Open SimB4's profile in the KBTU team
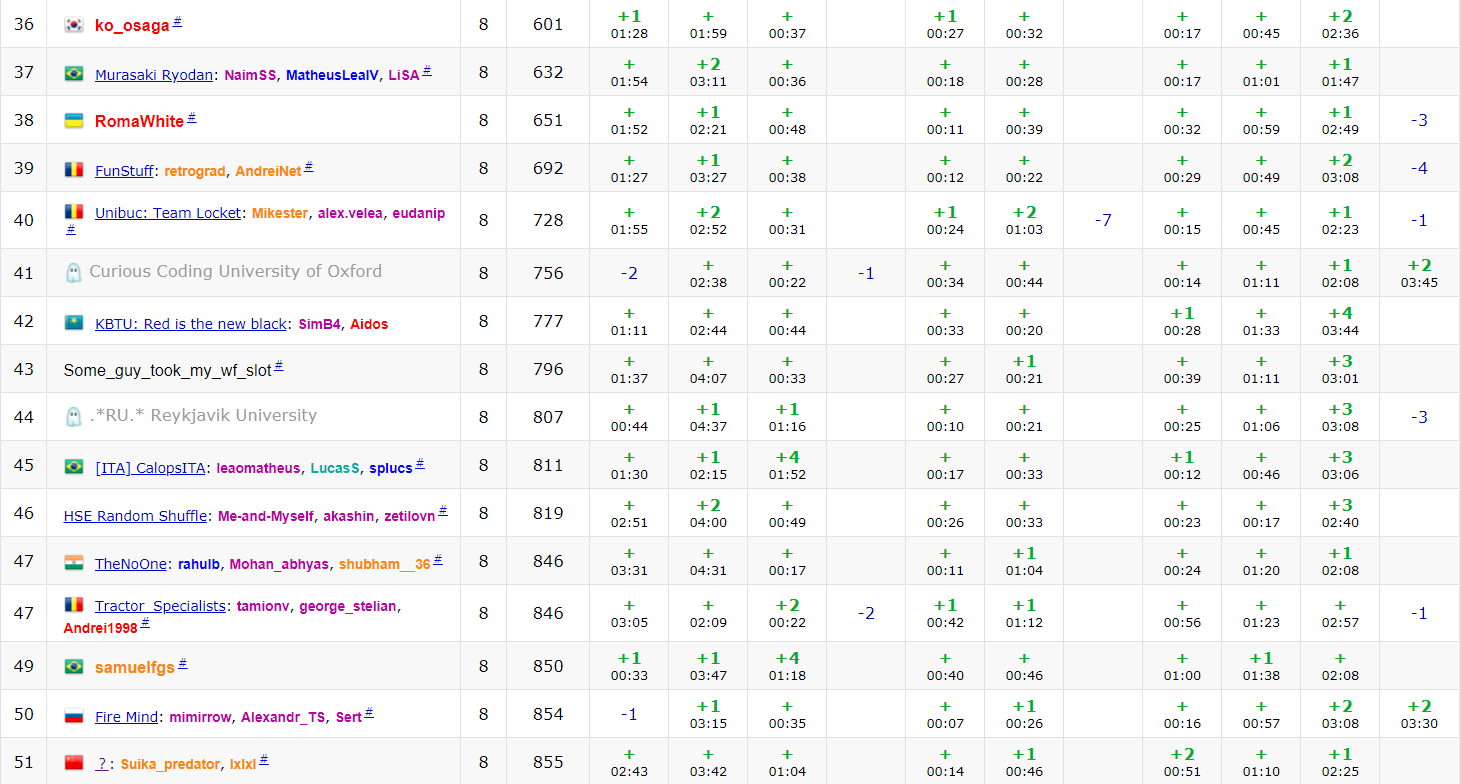1461x784 pixels. coord(319,324)
